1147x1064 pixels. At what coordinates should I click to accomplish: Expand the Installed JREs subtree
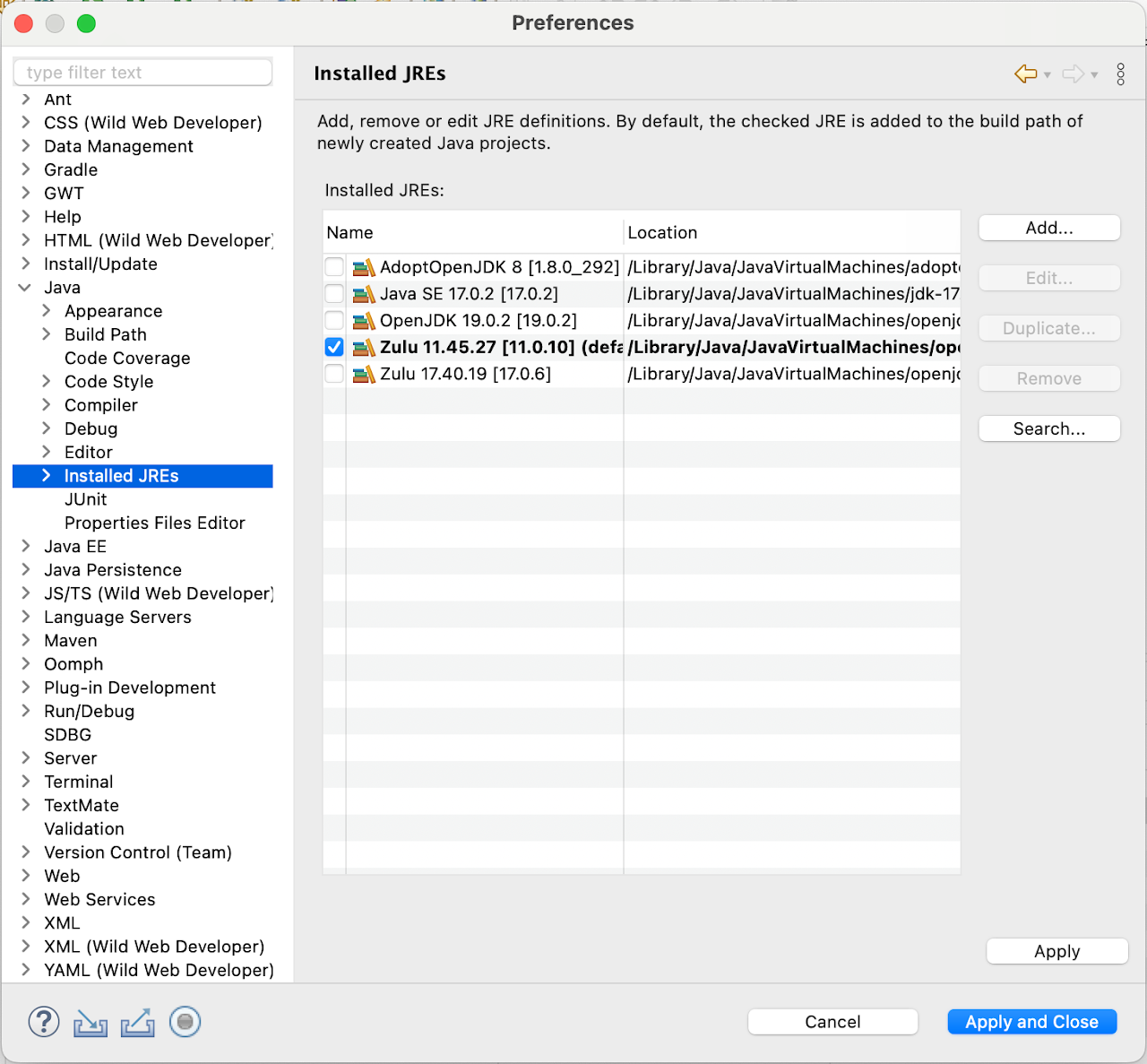[46, 476]
